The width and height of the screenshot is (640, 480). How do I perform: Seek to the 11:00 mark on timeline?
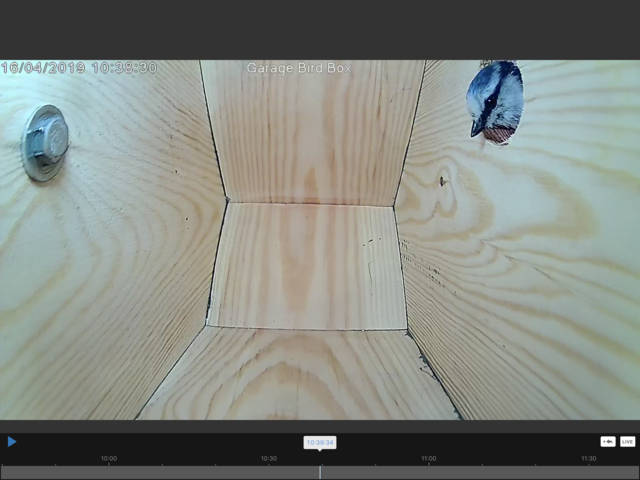(x=429, y=459)
